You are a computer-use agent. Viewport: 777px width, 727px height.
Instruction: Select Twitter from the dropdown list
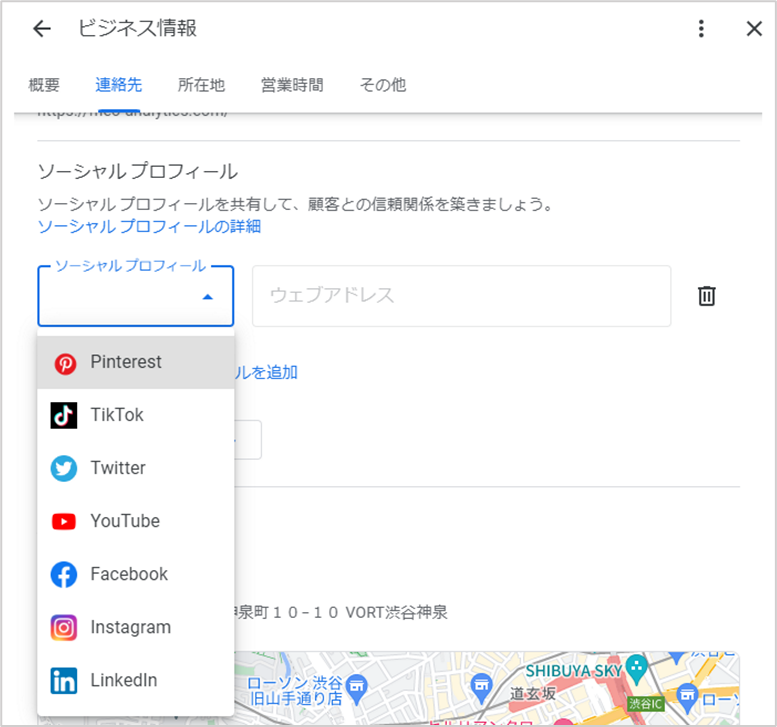(136, 468)
